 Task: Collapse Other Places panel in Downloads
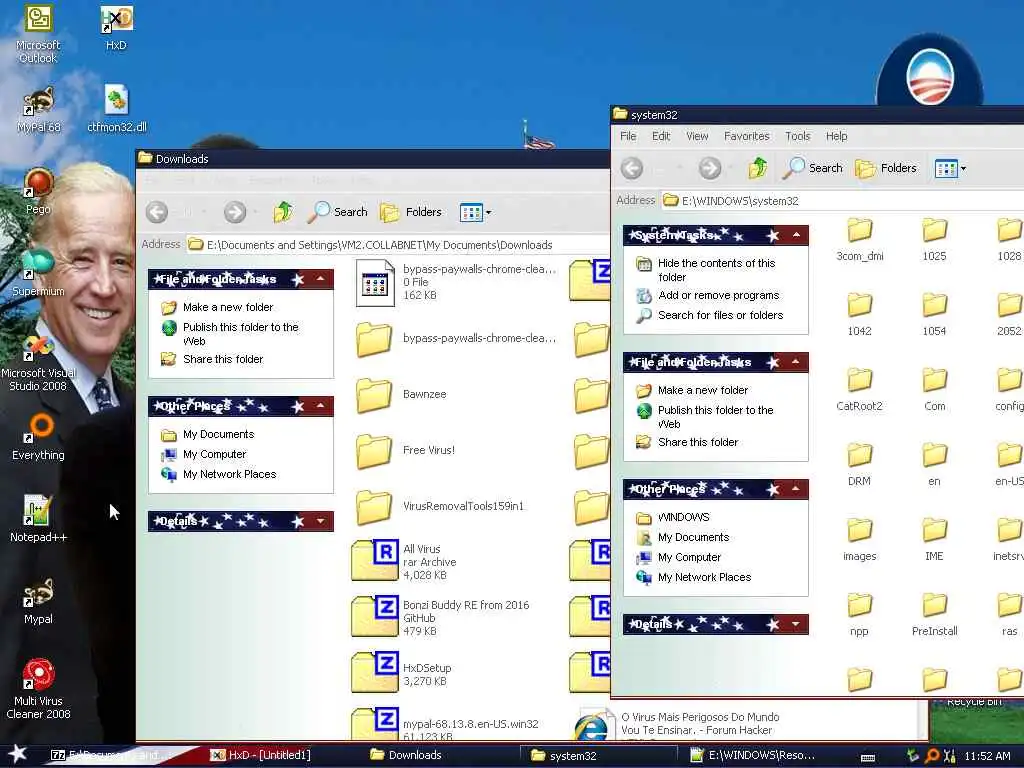pyautogui.click(x=321, y=406)
